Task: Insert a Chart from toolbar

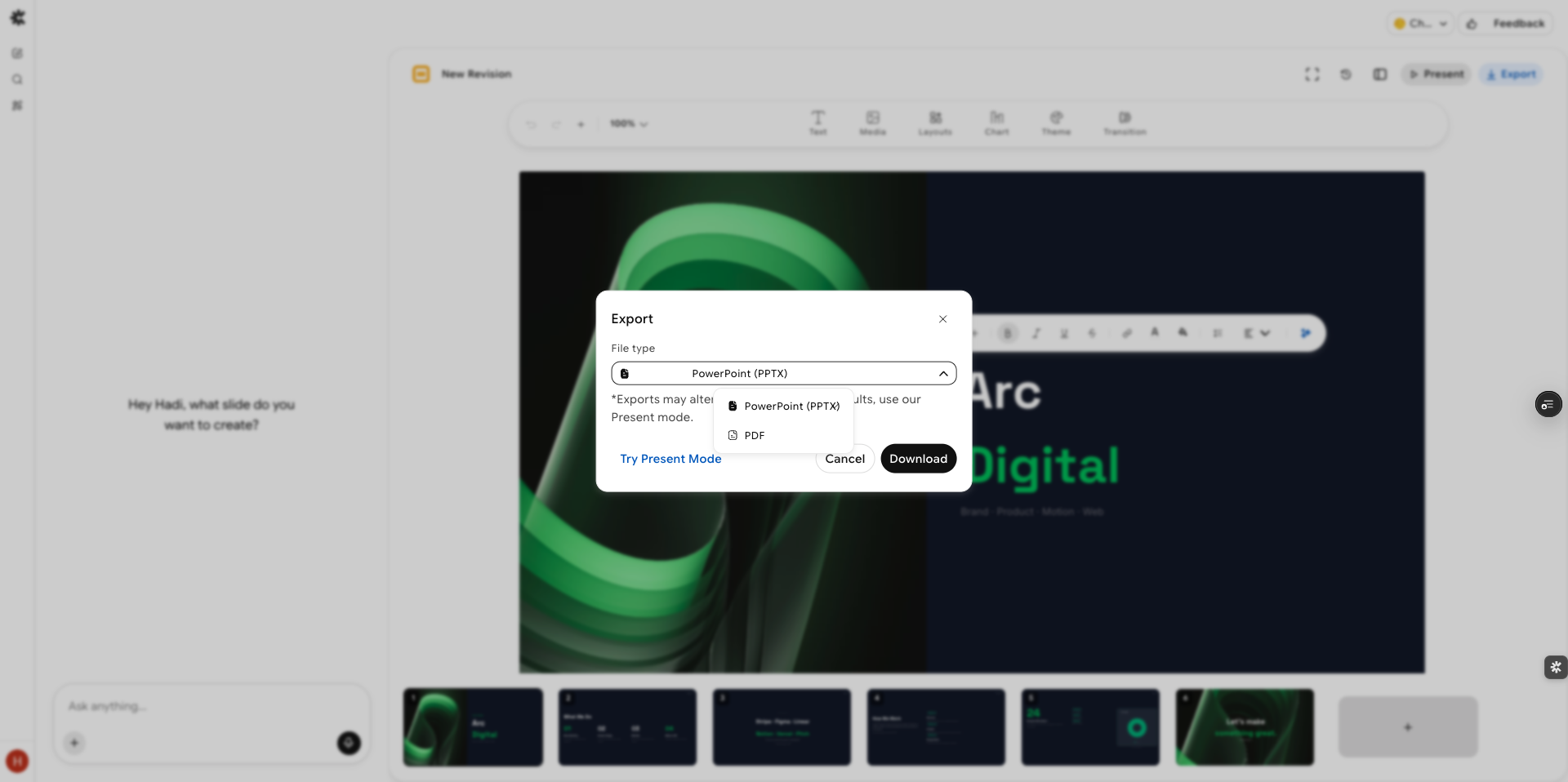Action: point(996,122)
